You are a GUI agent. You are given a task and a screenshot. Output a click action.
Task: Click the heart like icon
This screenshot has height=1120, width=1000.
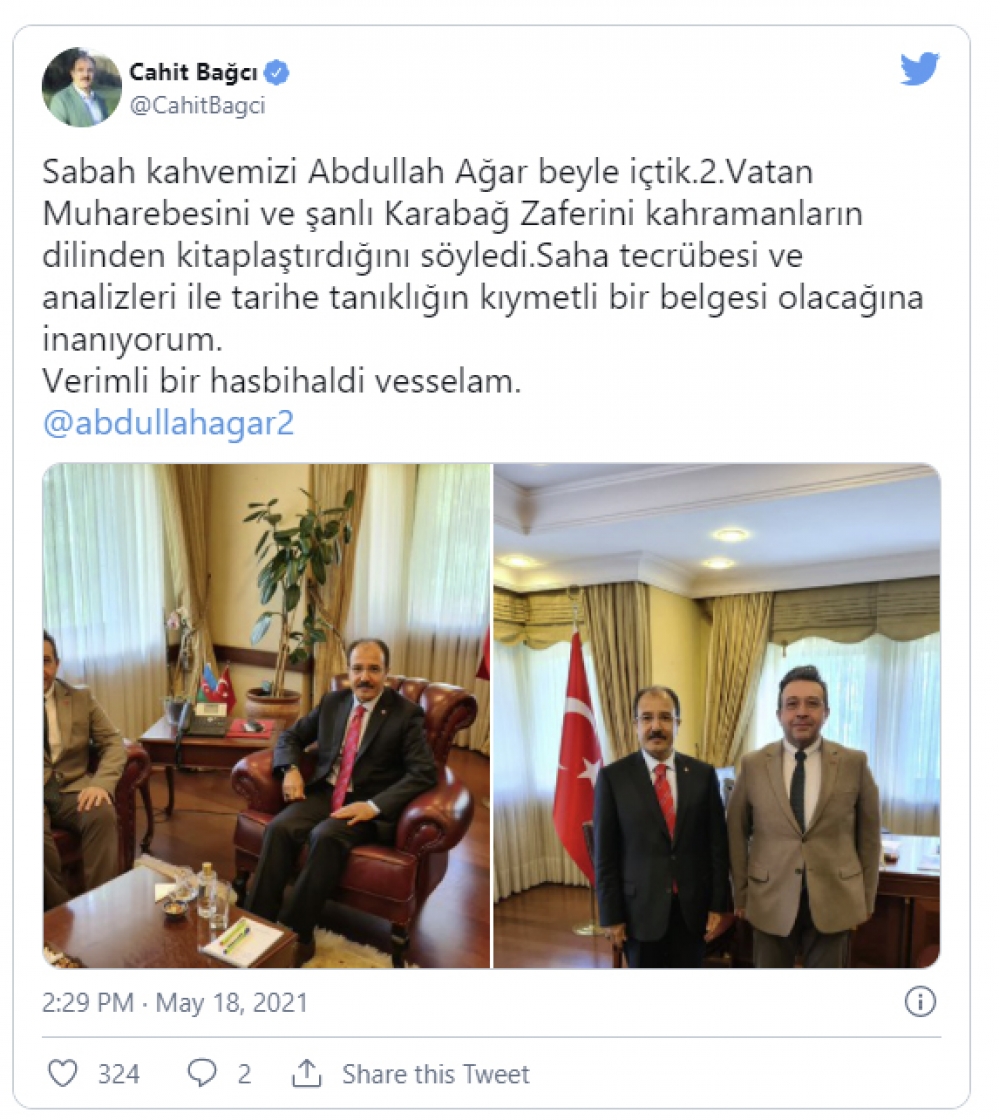click(62, 1074)
